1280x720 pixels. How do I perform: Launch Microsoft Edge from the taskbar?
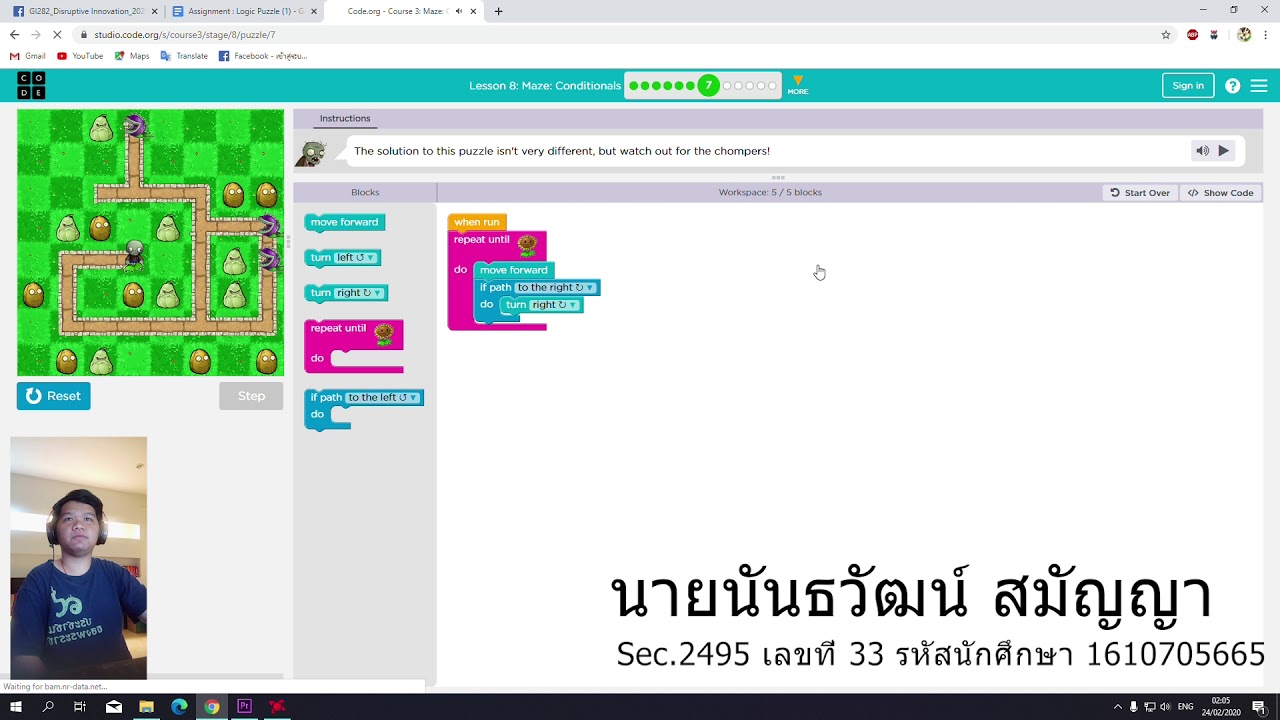point(179,707)
